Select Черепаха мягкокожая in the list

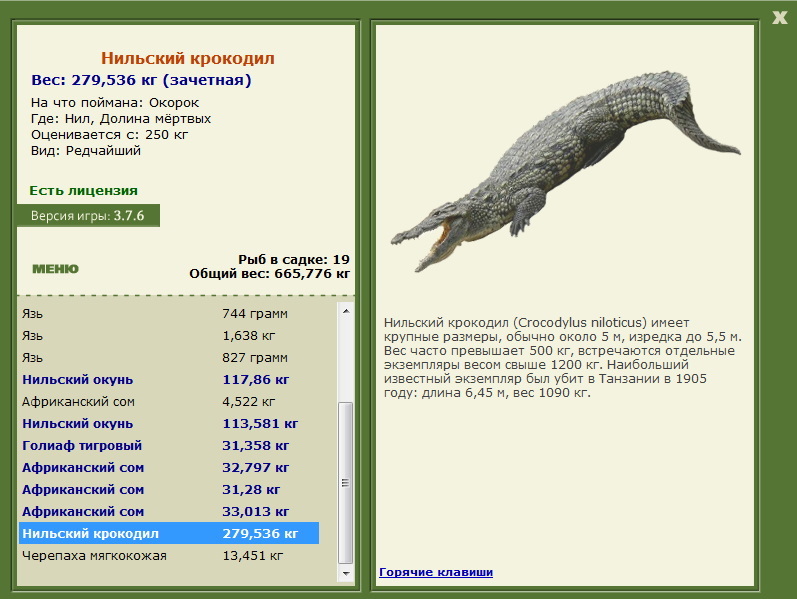169,555
